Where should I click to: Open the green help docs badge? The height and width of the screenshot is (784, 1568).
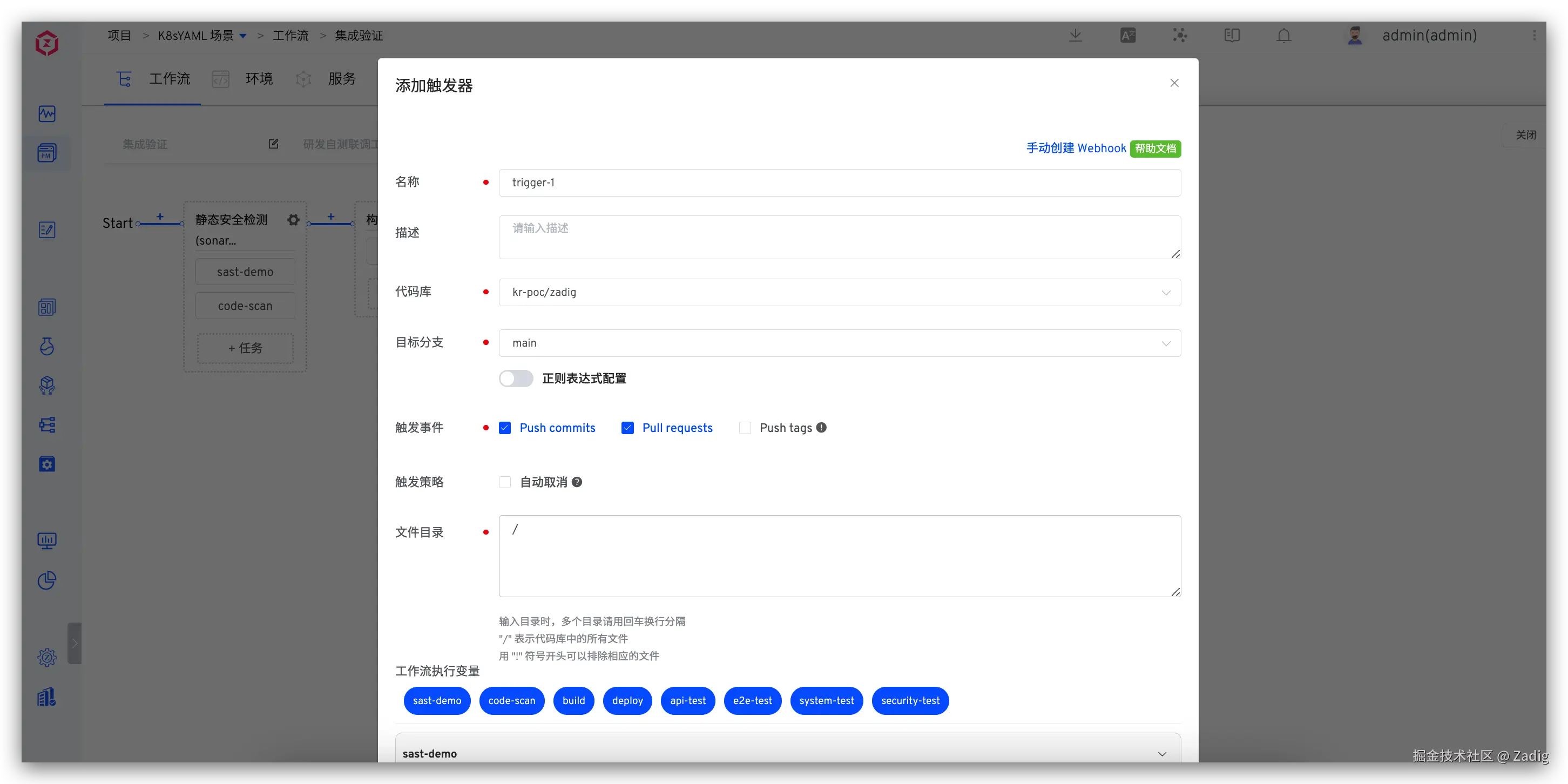pyautogui.click(x=1155, y=148)
